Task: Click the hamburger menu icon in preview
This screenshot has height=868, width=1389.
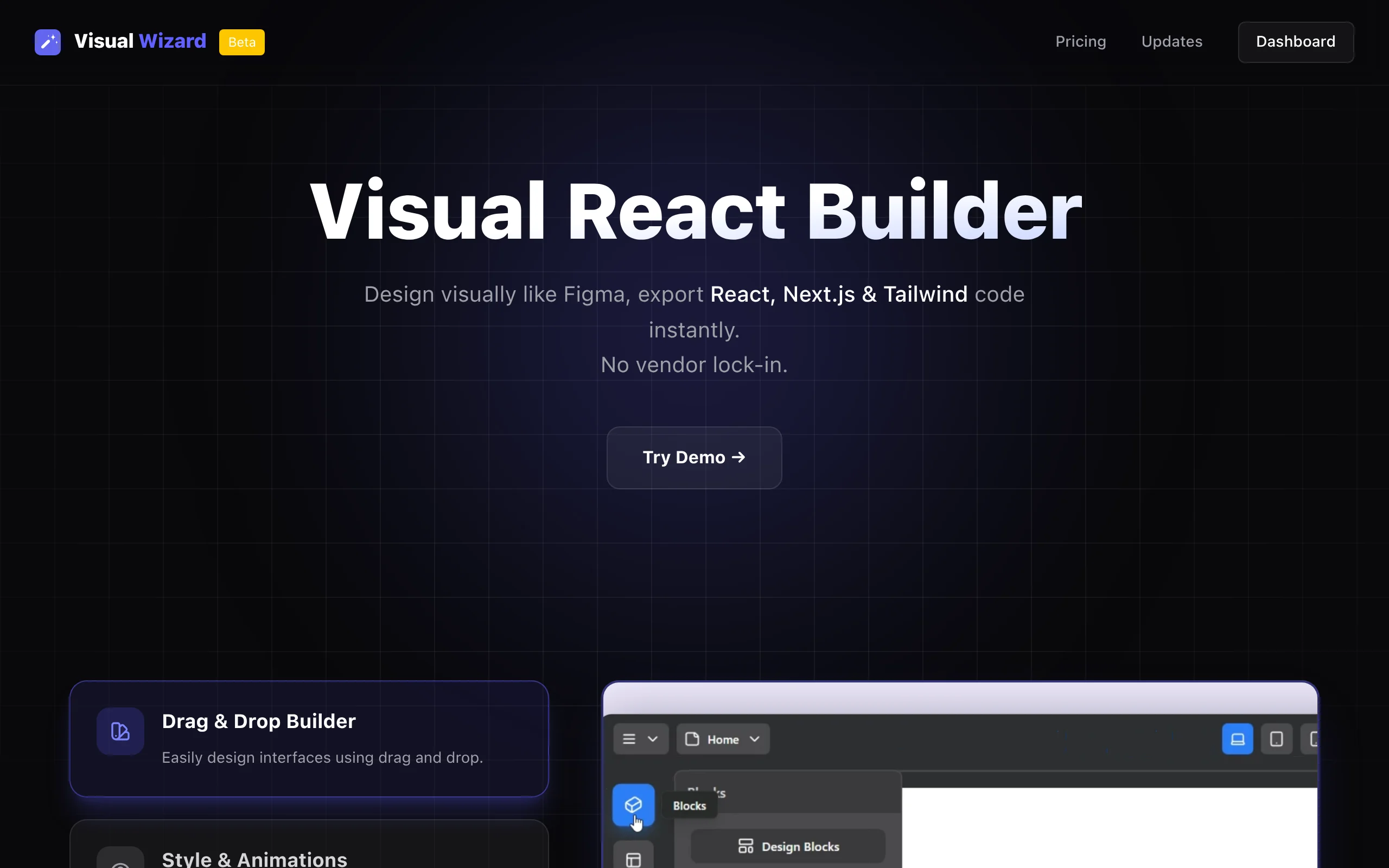Action: pyautogui.click(x=629, y=739)
